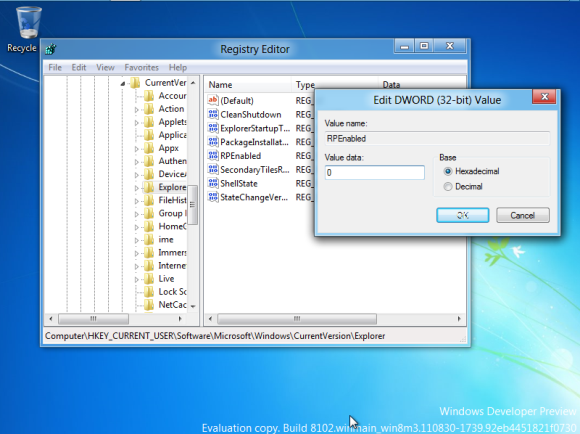
Task: Confirm the DWORD edit with OK
Action: [463, 215]
